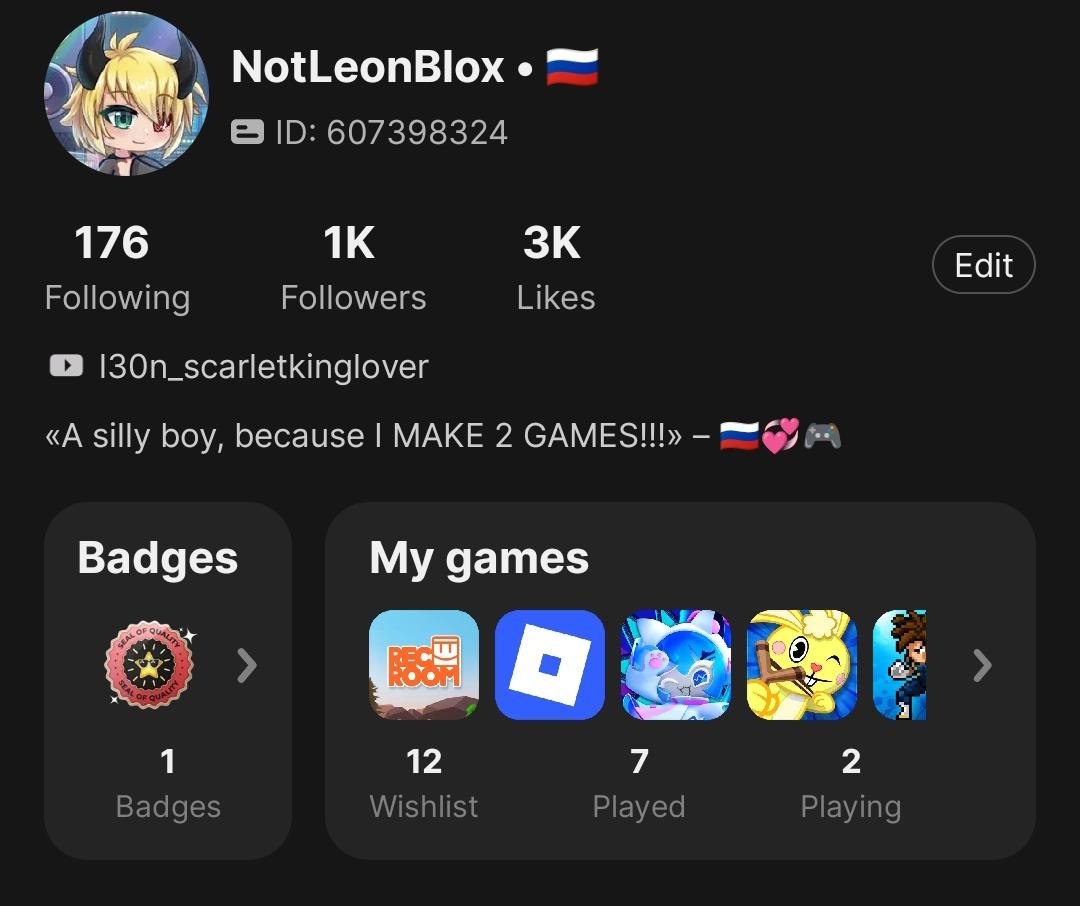This screenshot has width=1080, height=906.
Task: Open the Roblox game icon
Action: click(550, 665)
